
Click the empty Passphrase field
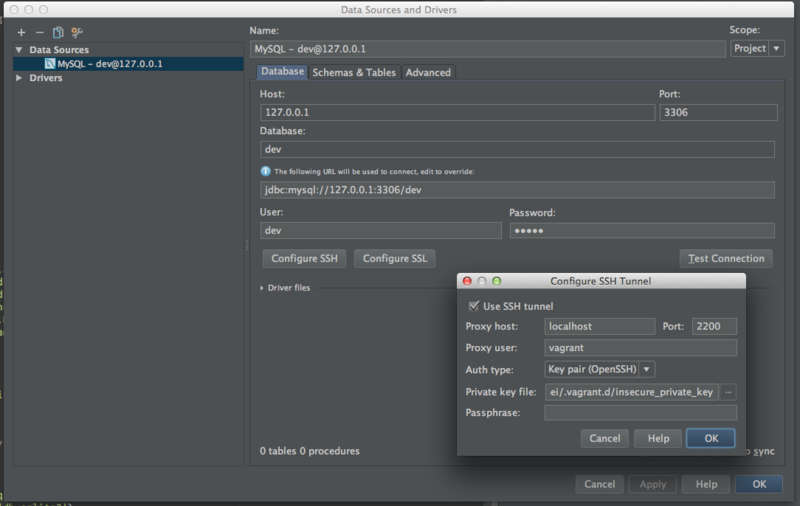point(640,413)
